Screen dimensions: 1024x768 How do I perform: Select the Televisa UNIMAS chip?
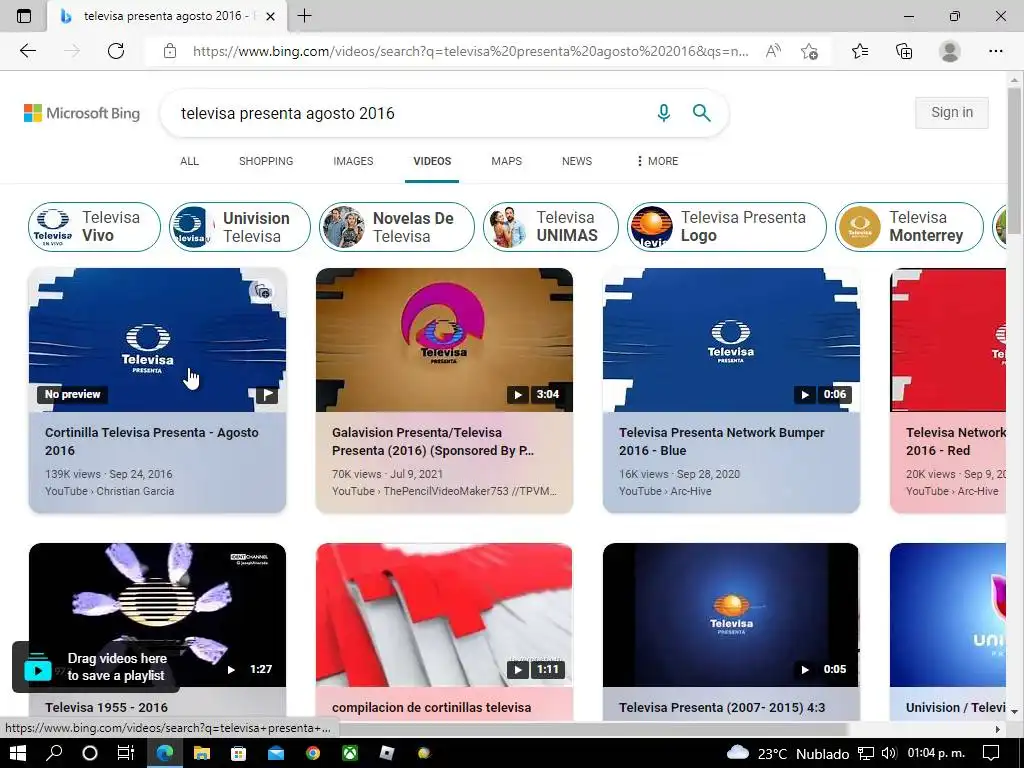tap(551, 227)
